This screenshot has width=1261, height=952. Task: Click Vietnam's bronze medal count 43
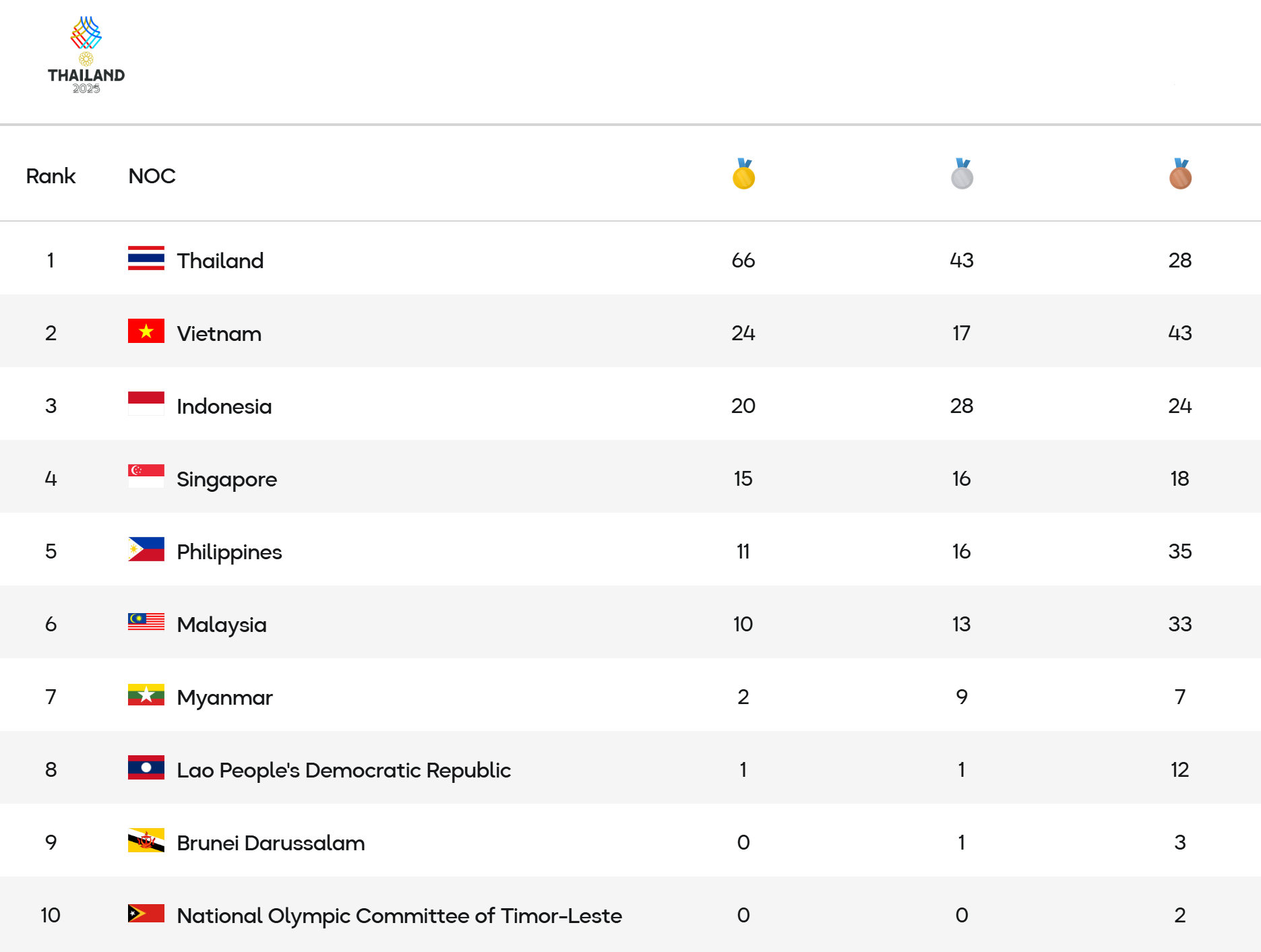(1180, 334)
